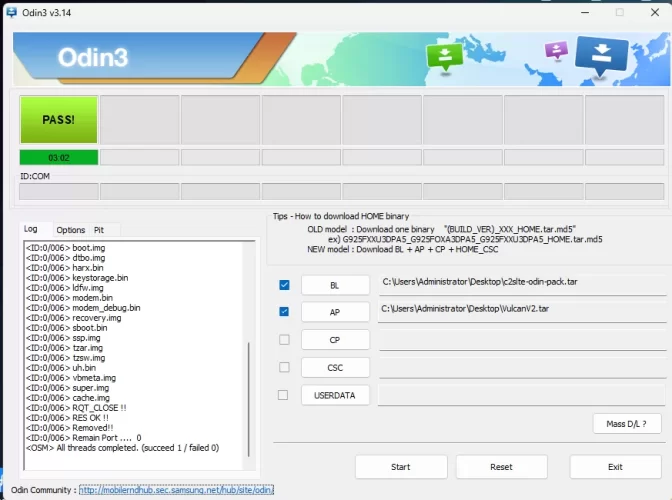Open the Mass D/L ? button

[627, 424]
